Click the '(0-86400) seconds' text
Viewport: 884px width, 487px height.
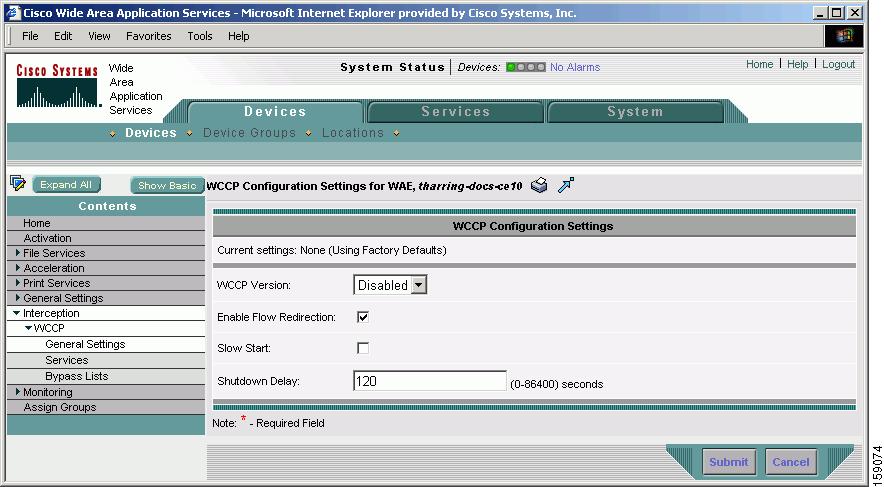coord(556,384)
